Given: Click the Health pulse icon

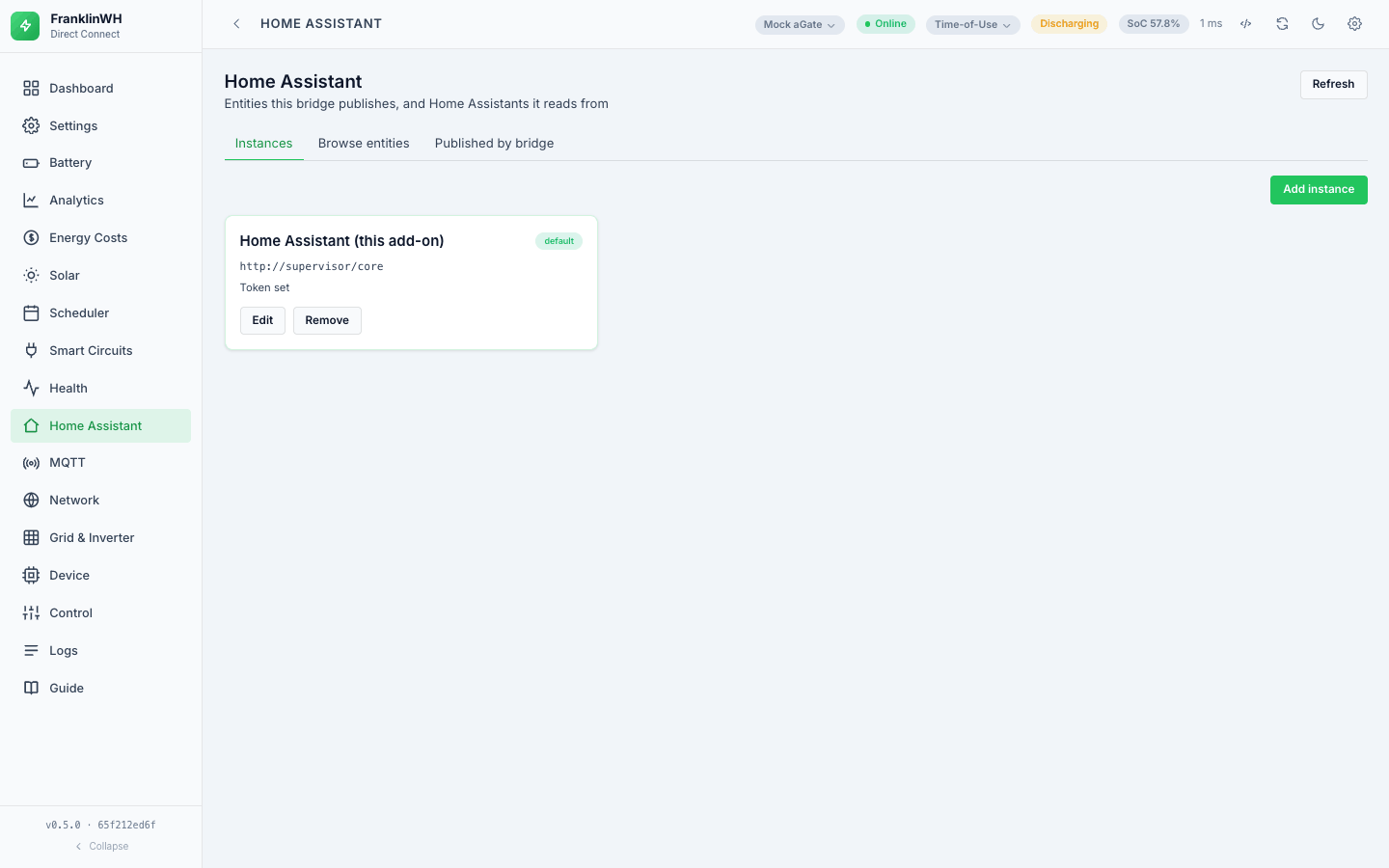Looking at the screenshot, I should (x=31, y=389).
